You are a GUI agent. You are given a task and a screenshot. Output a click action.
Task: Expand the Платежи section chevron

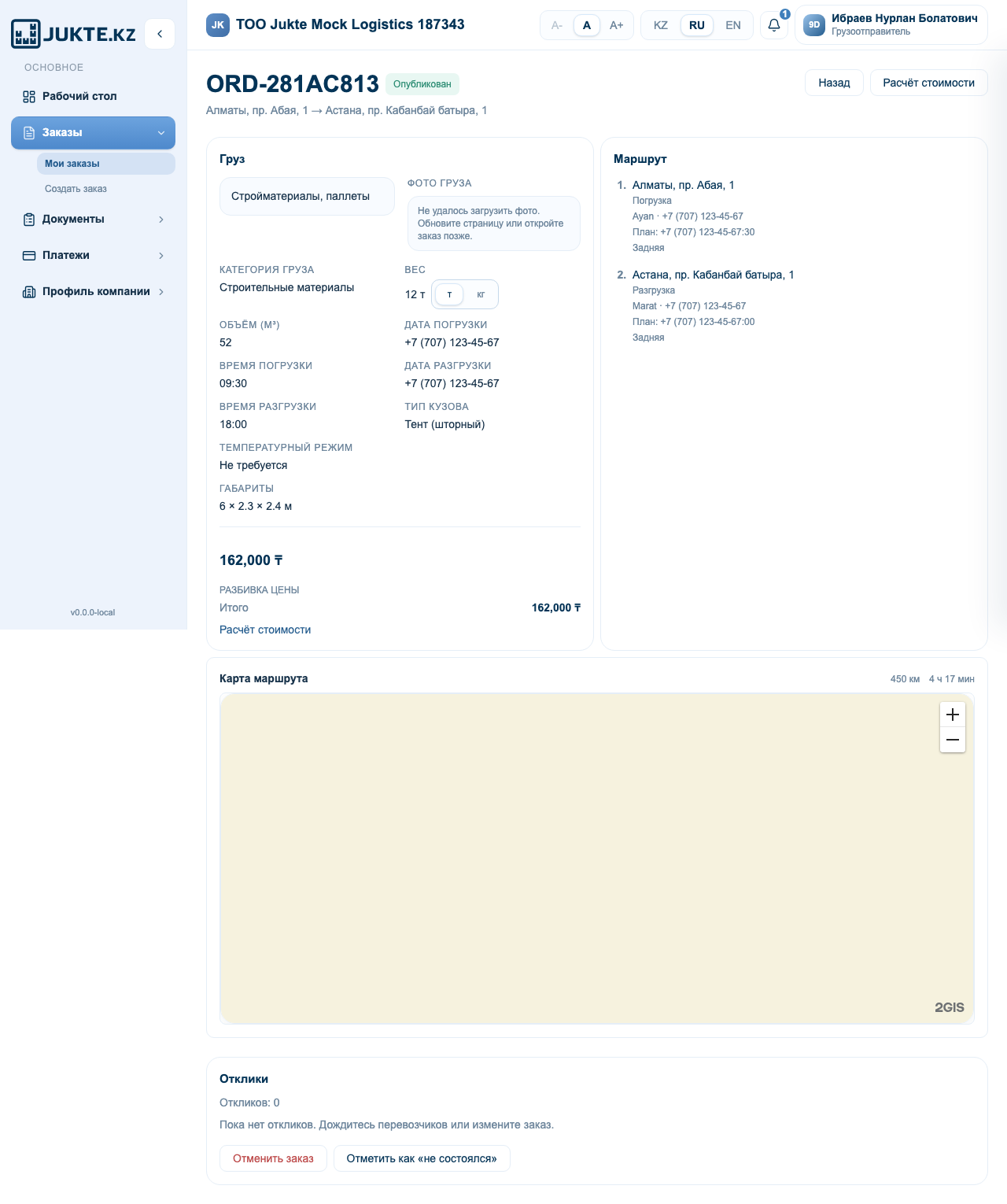click(x=161, y=256)
